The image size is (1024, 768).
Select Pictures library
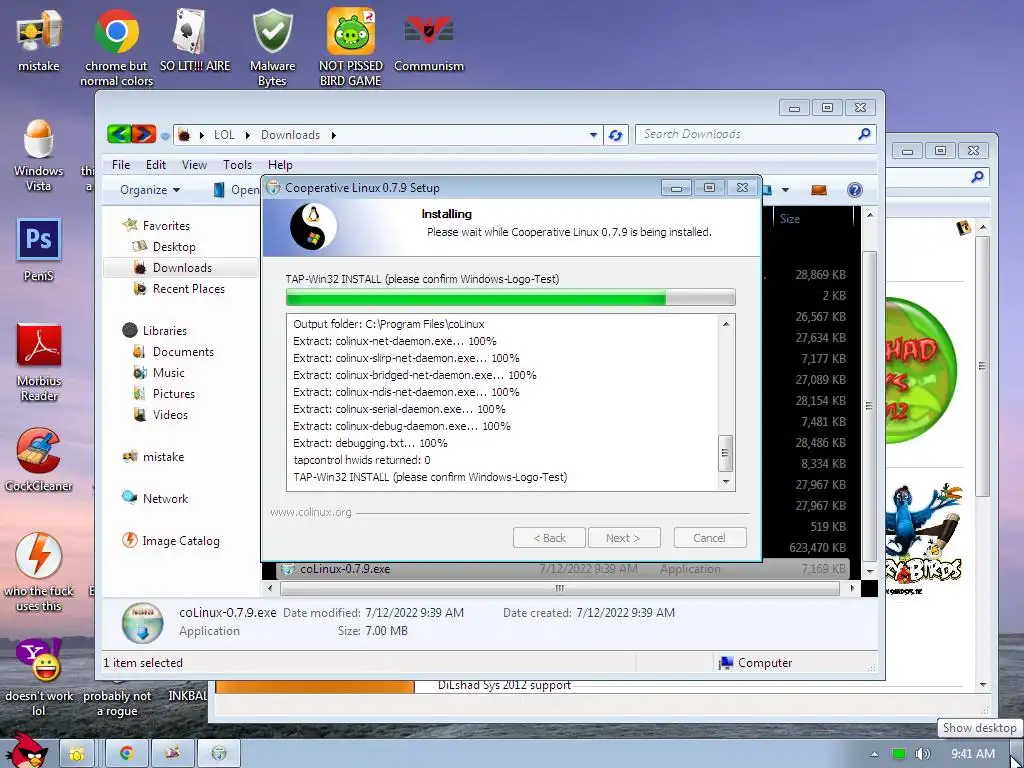point(174,394)
